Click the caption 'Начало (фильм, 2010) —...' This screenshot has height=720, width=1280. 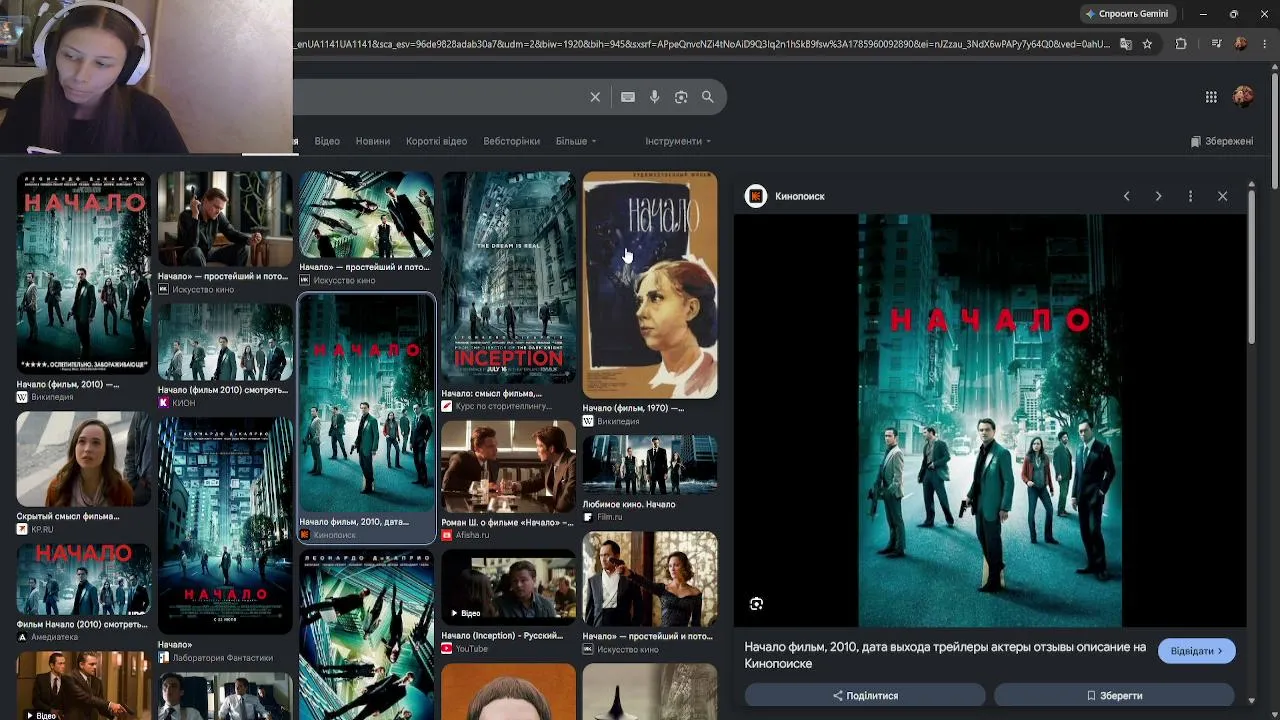click(x=68, y=384)
